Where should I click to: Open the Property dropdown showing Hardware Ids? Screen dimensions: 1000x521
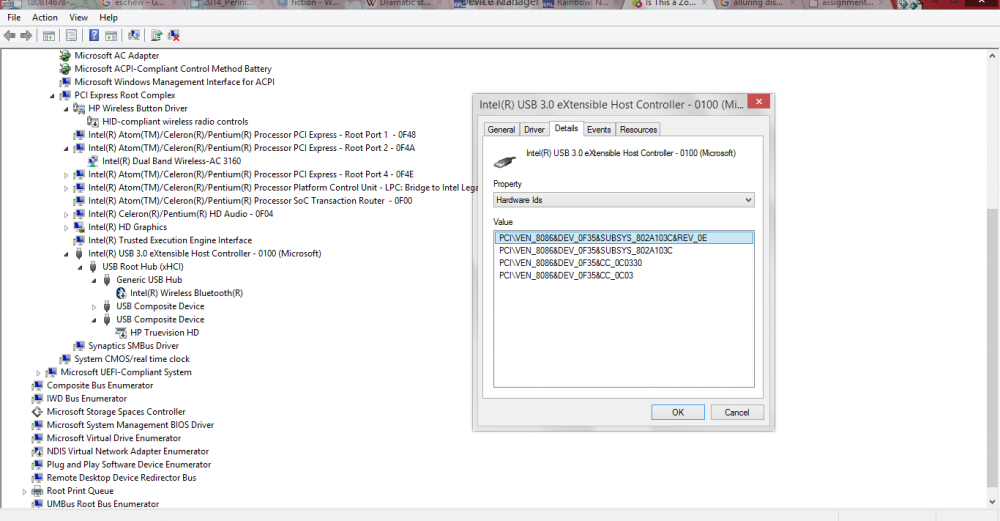[623, 200]
